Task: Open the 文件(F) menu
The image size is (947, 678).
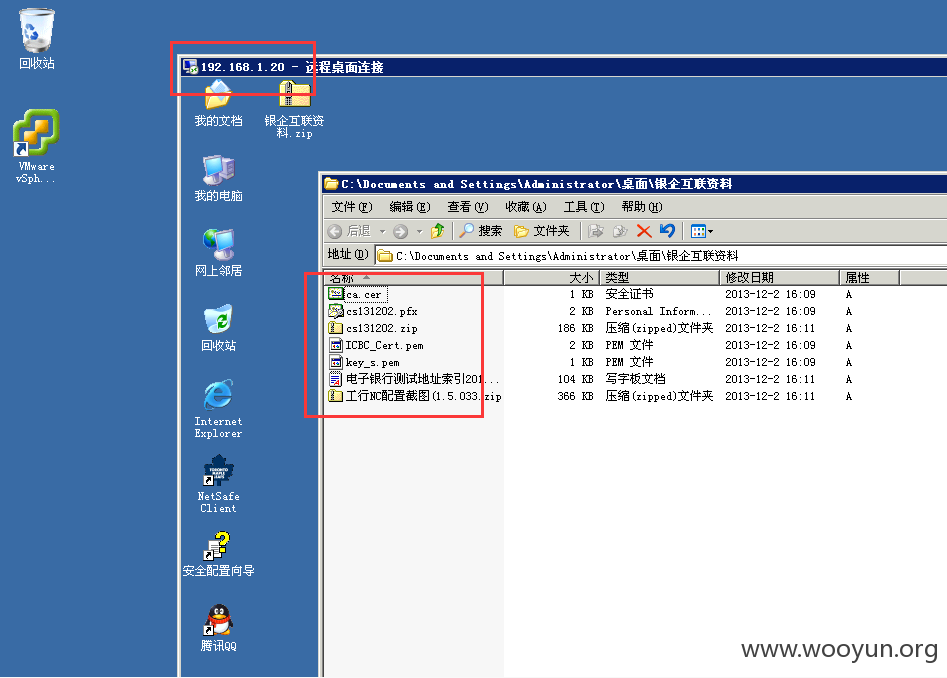Action: pos(352,207)
